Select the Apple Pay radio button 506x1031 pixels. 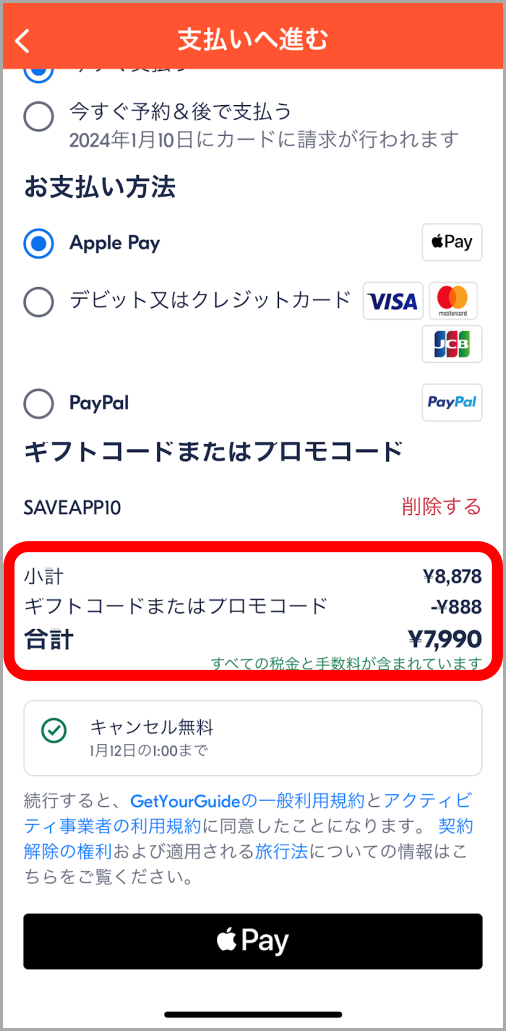(38, 245)
